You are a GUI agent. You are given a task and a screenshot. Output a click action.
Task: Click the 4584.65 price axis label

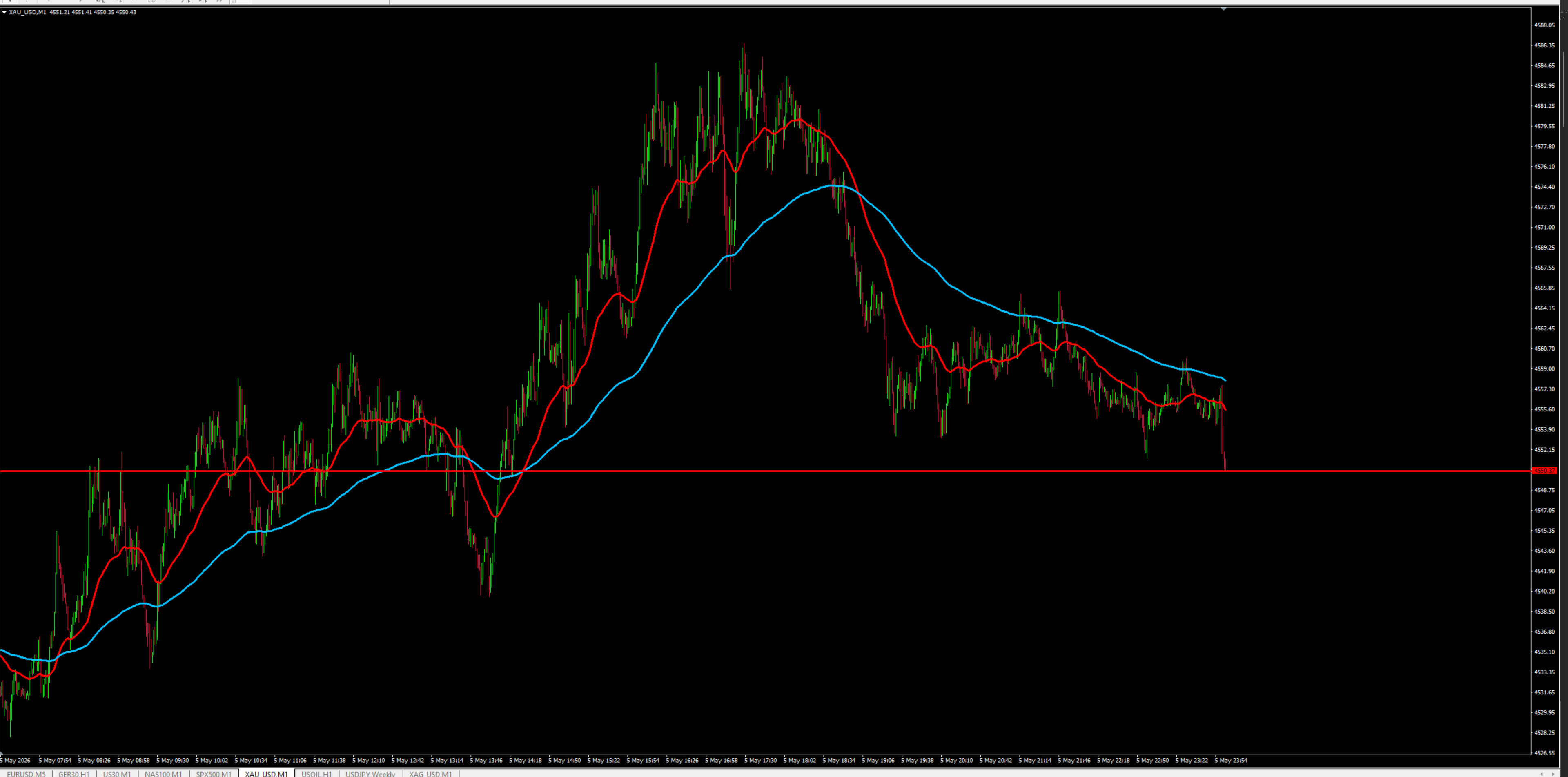(1544, 65)
